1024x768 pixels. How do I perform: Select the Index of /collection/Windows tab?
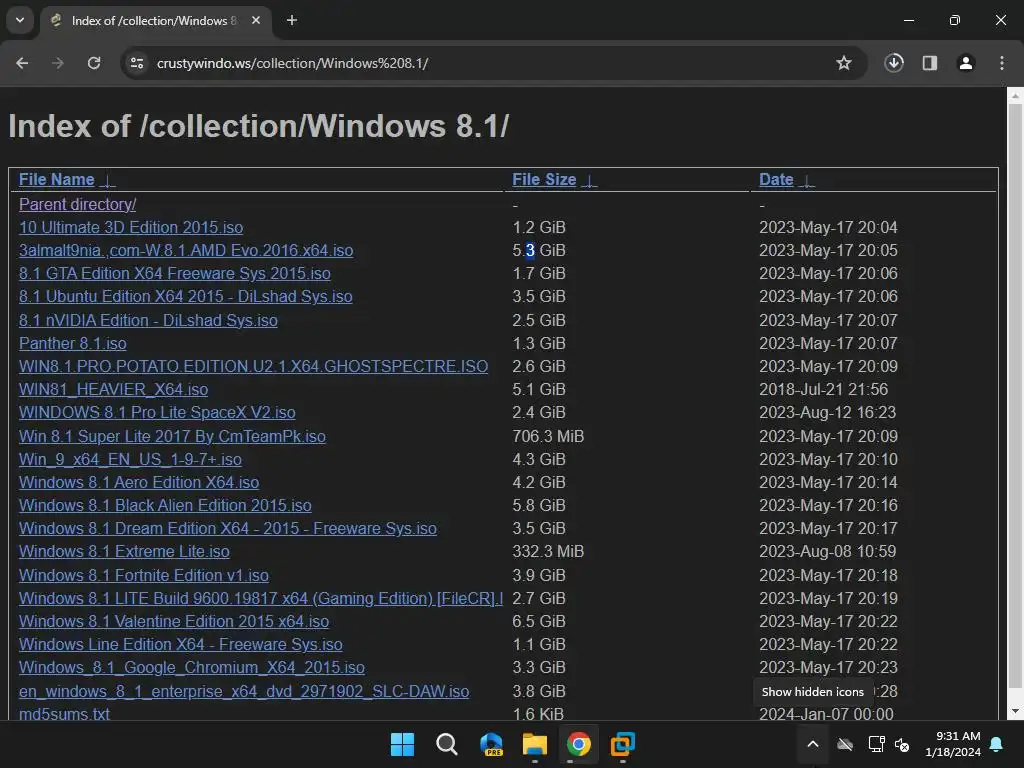(x=154, y=20)
